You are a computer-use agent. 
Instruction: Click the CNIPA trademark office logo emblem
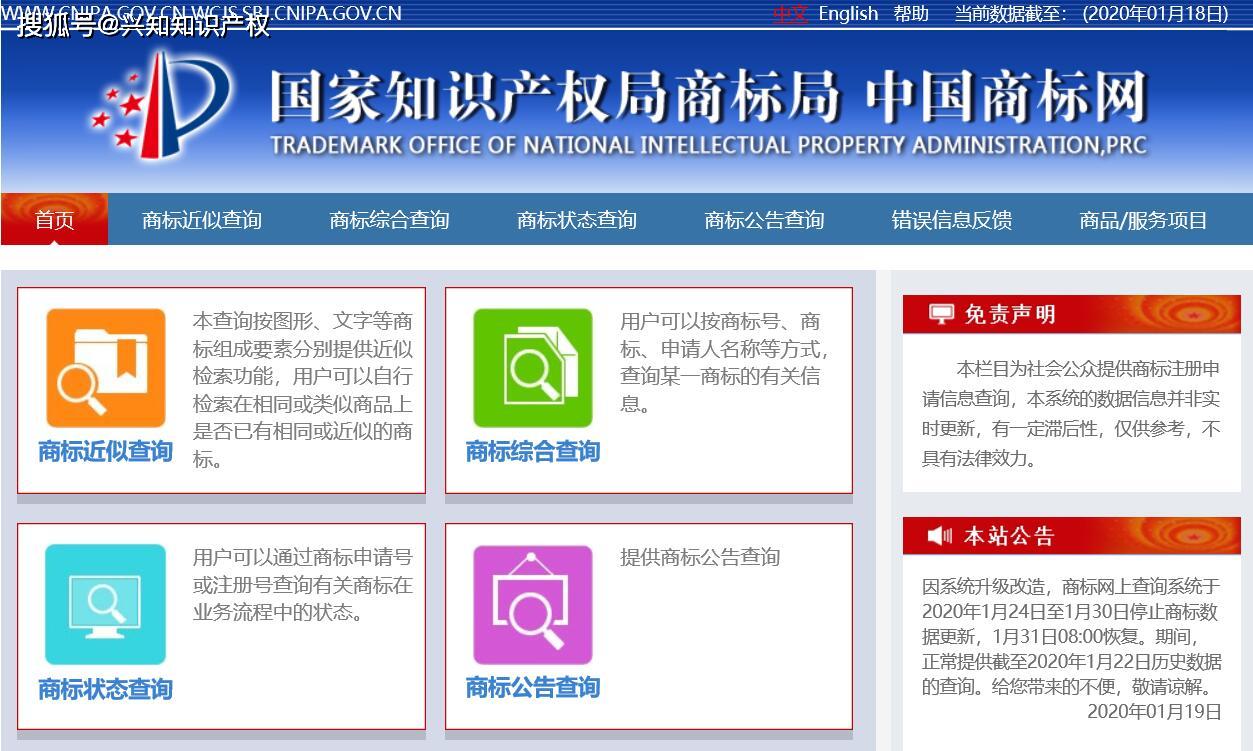pos(160,105)
